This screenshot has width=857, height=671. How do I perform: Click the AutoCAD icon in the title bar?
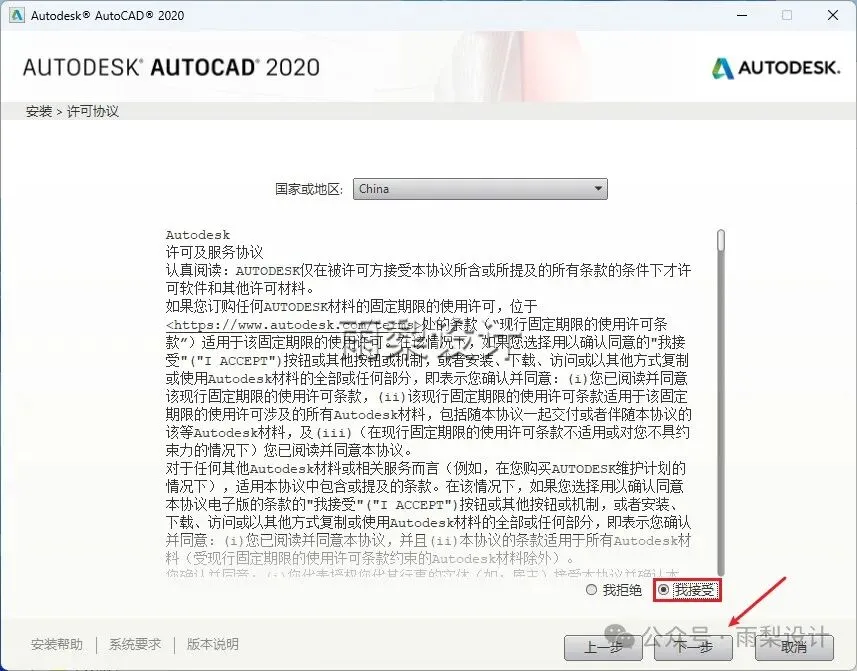pos(17,15)
